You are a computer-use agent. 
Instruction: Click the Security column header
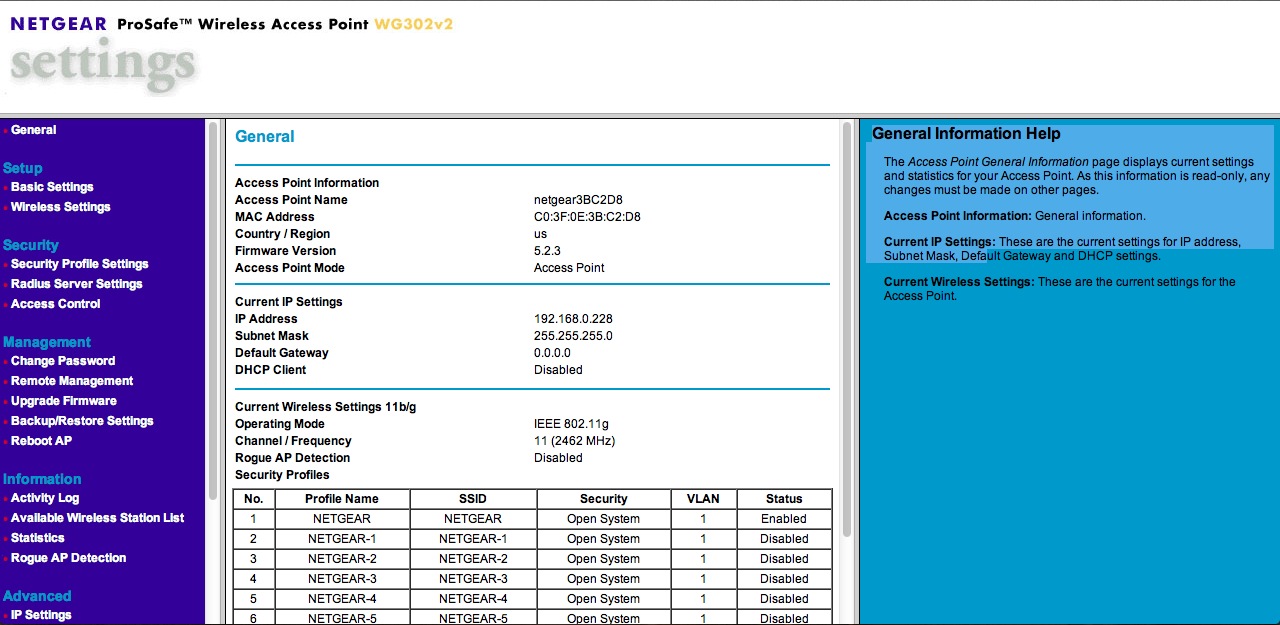tap(604, 499)
